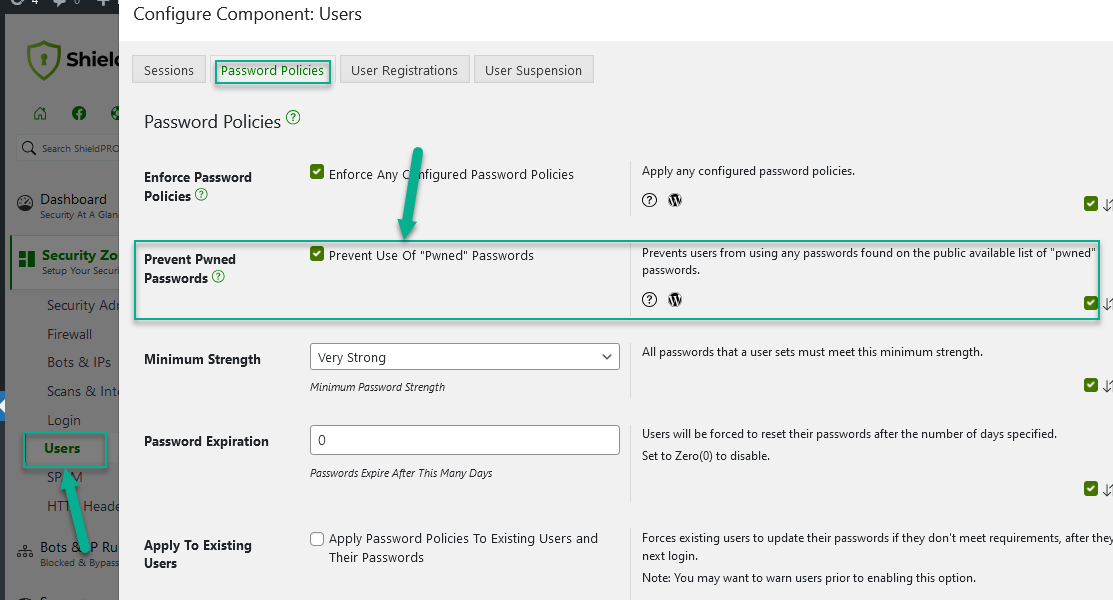
Task: Click the WordPress icon in the Prevent Pwned Passwords row
Action: (675, 299)
